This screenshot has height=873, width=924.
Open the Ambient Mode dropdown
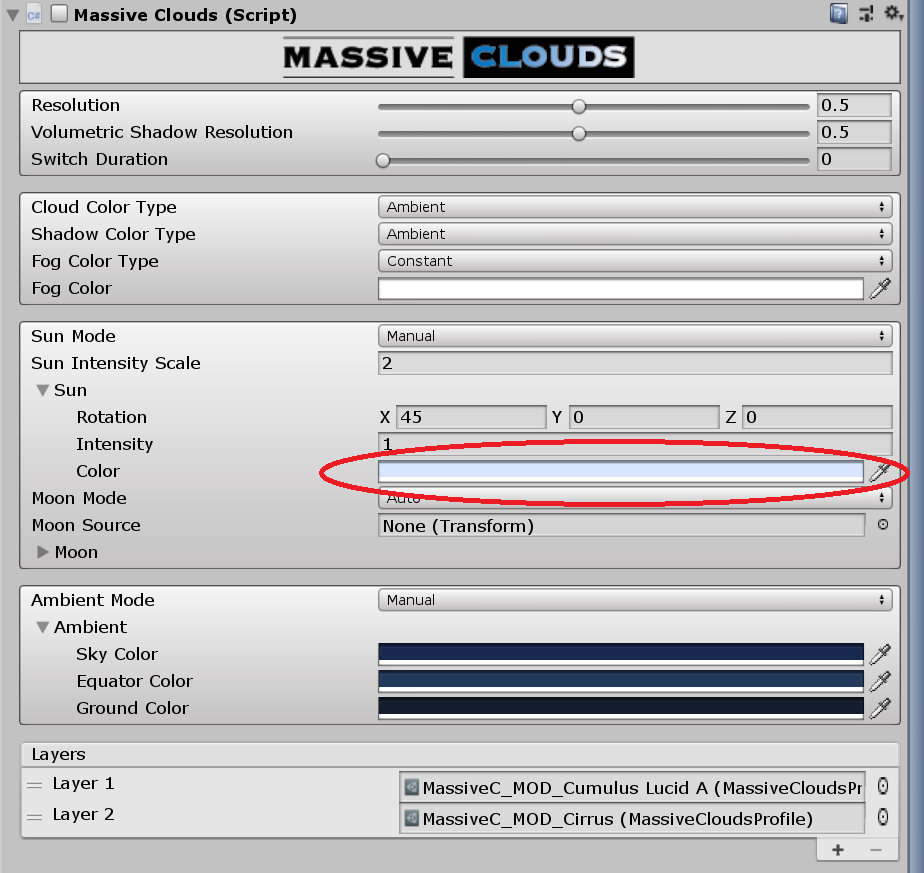click(x=635, y=600)
